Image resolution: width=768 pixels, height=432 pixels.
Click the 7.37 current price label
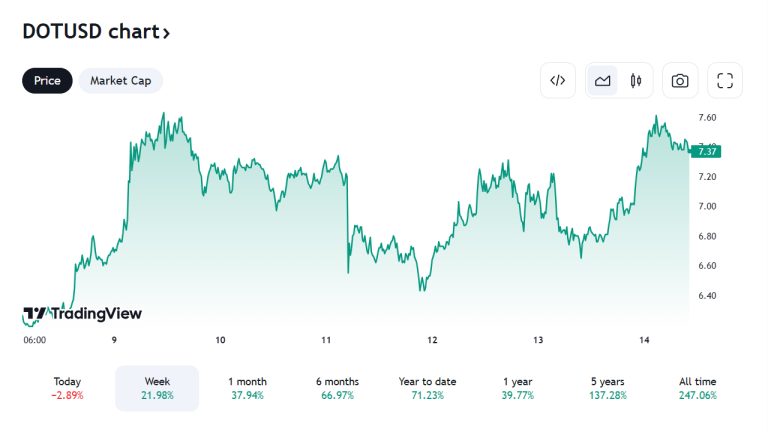coord(706,151)
